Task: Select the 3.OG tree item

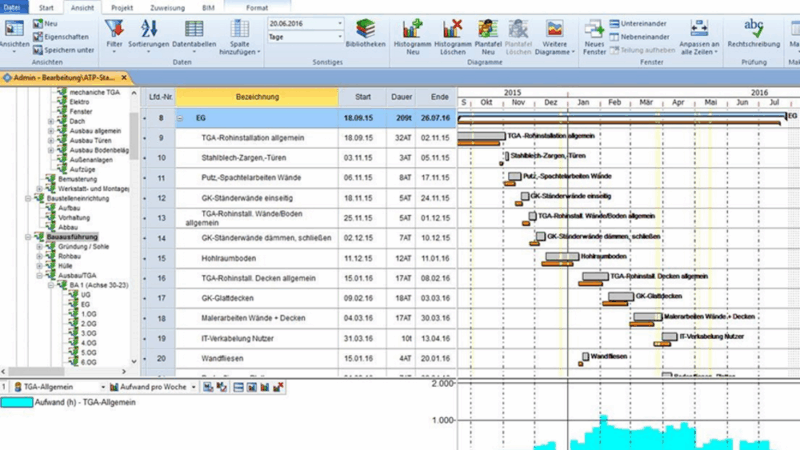Action: (x=88, y=333)
